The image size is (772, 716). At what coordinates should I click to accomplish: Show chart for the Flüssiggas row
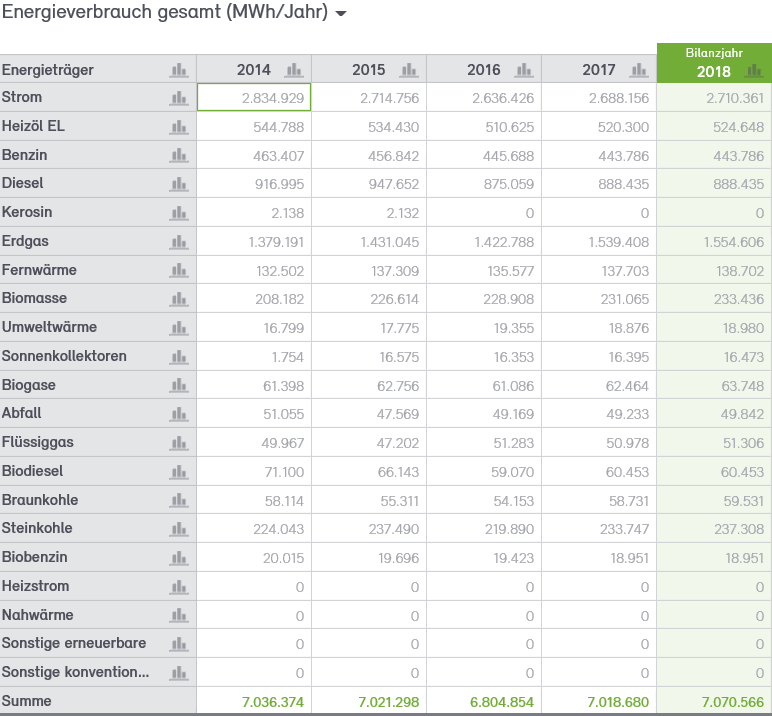point(179,443)
